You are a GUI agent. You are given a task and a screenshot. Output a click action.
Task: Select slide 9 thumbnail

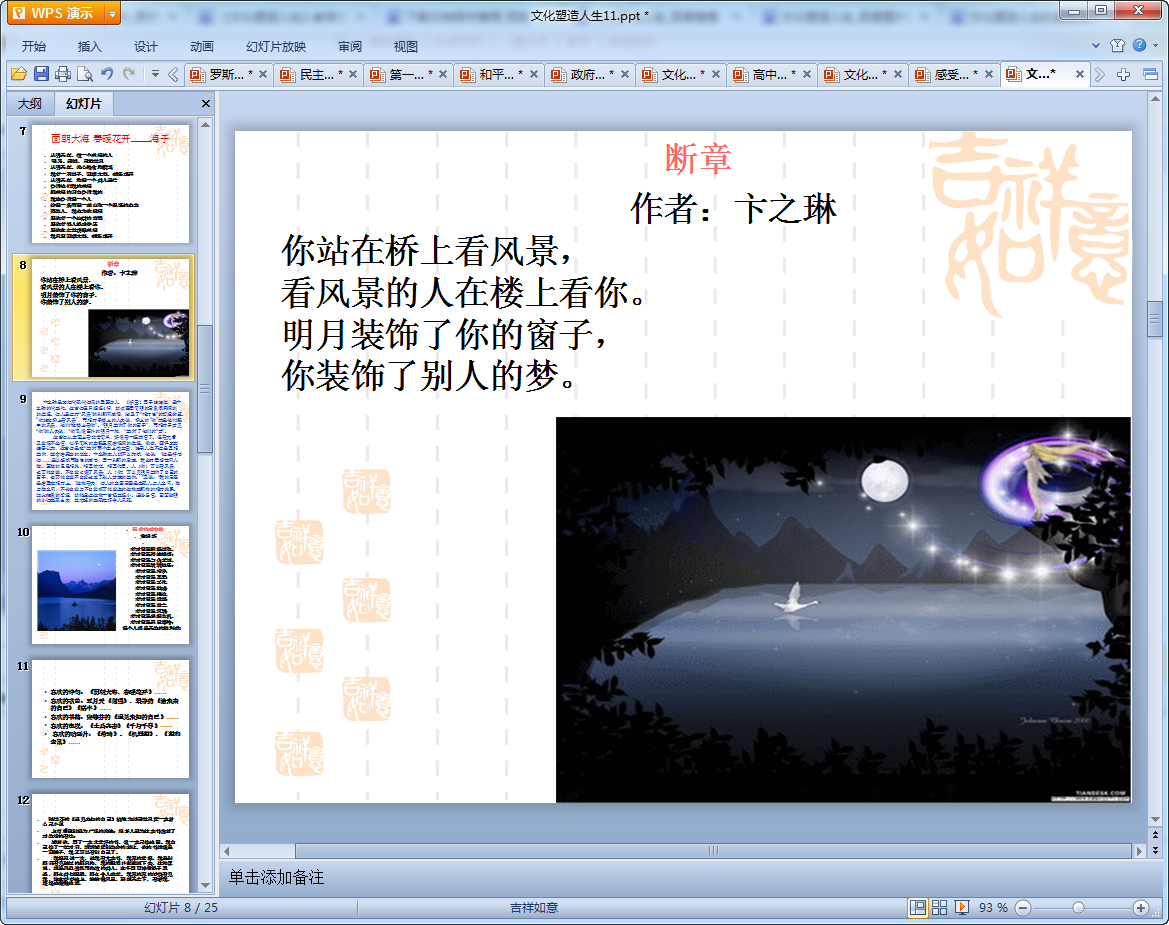(110, 451)
